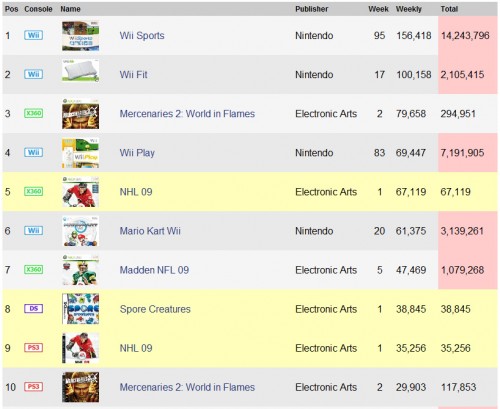Click the Wii badge next to Wii Fit
The height and width of the screenshot is (409, 500).
coord(33,74)
